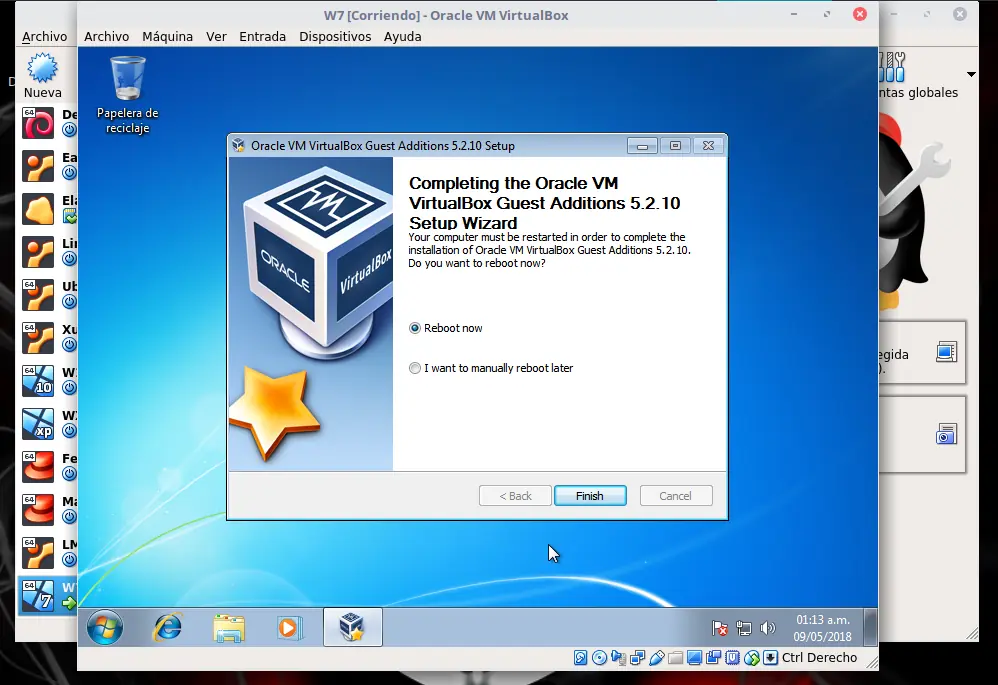Expand the global tools dropdown arrow
The height and width of the screenshot is (685, 998).
pyautogui.click(x=971, y=74)
